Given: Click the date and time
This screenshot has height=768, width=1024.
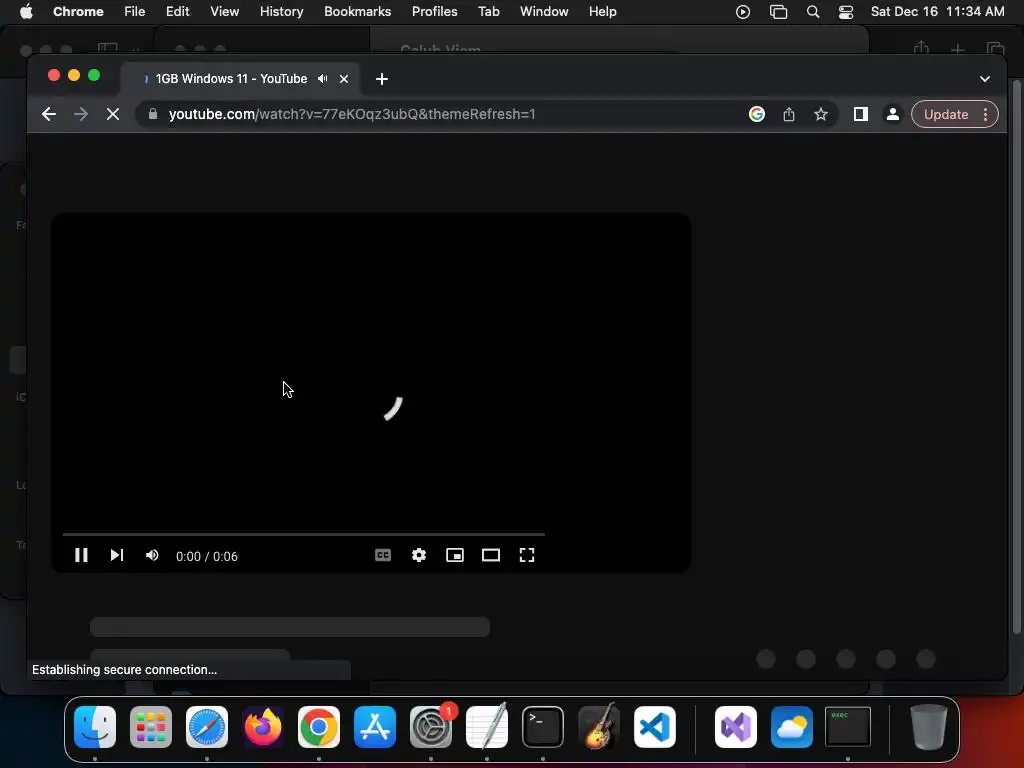Looking at the screenshot, I should pos(937,11).
